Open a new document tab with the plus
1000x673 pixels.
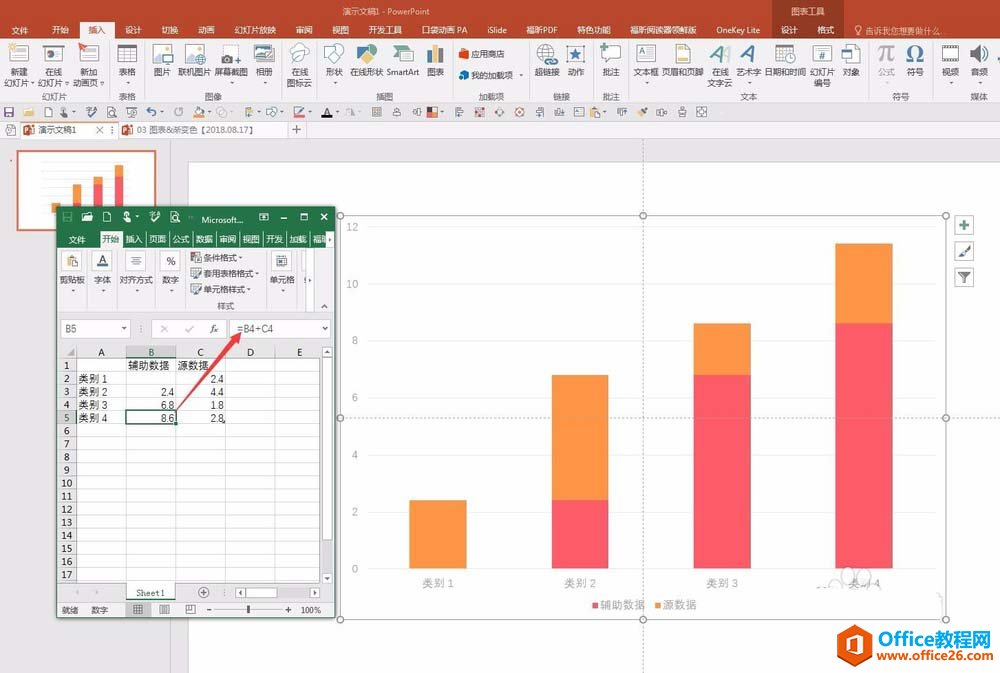[x=297, y=129]
